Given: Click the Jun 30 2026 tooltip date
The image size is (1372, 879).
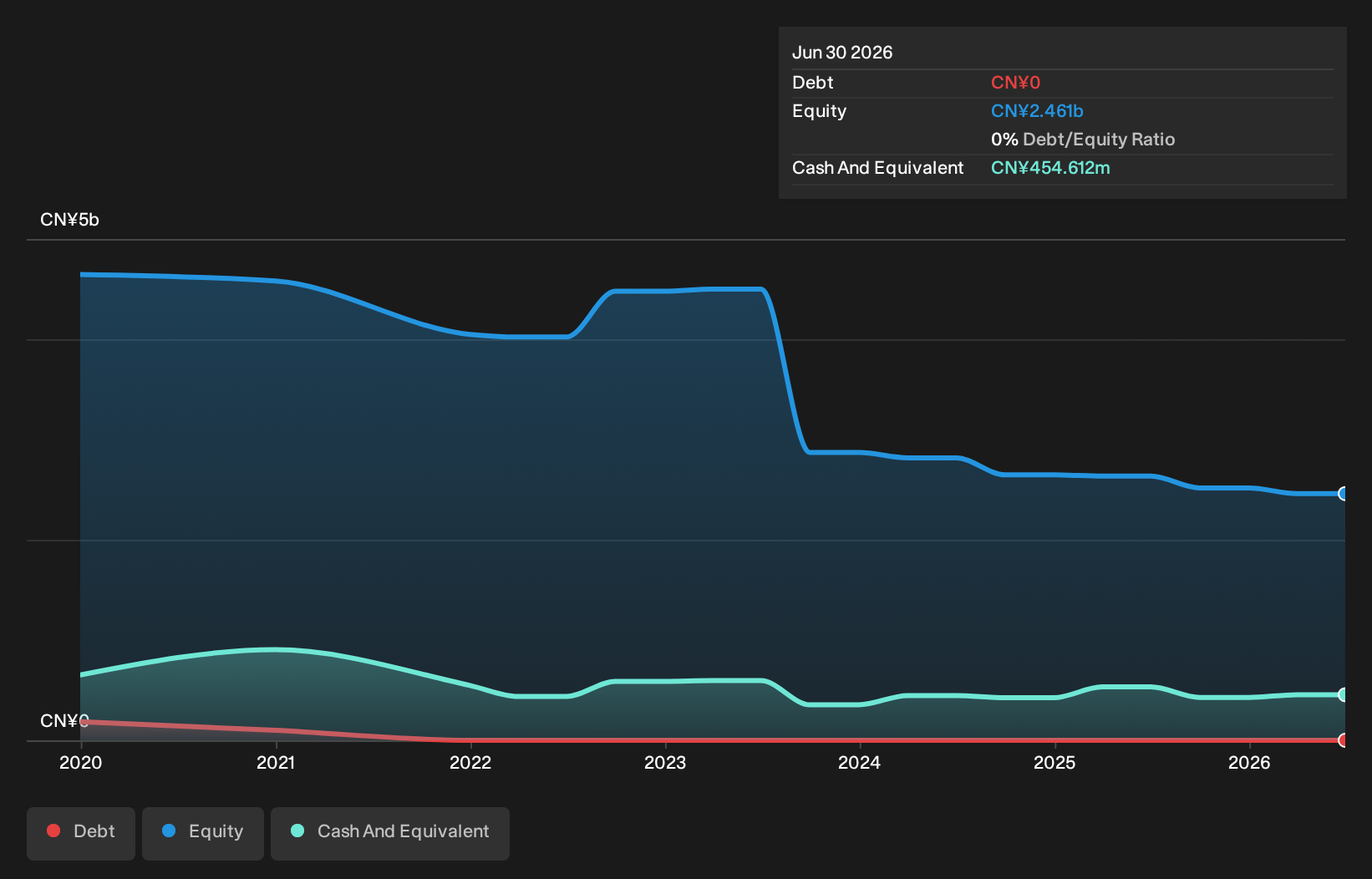Looking at the screenshot, I should pos(842,53).
